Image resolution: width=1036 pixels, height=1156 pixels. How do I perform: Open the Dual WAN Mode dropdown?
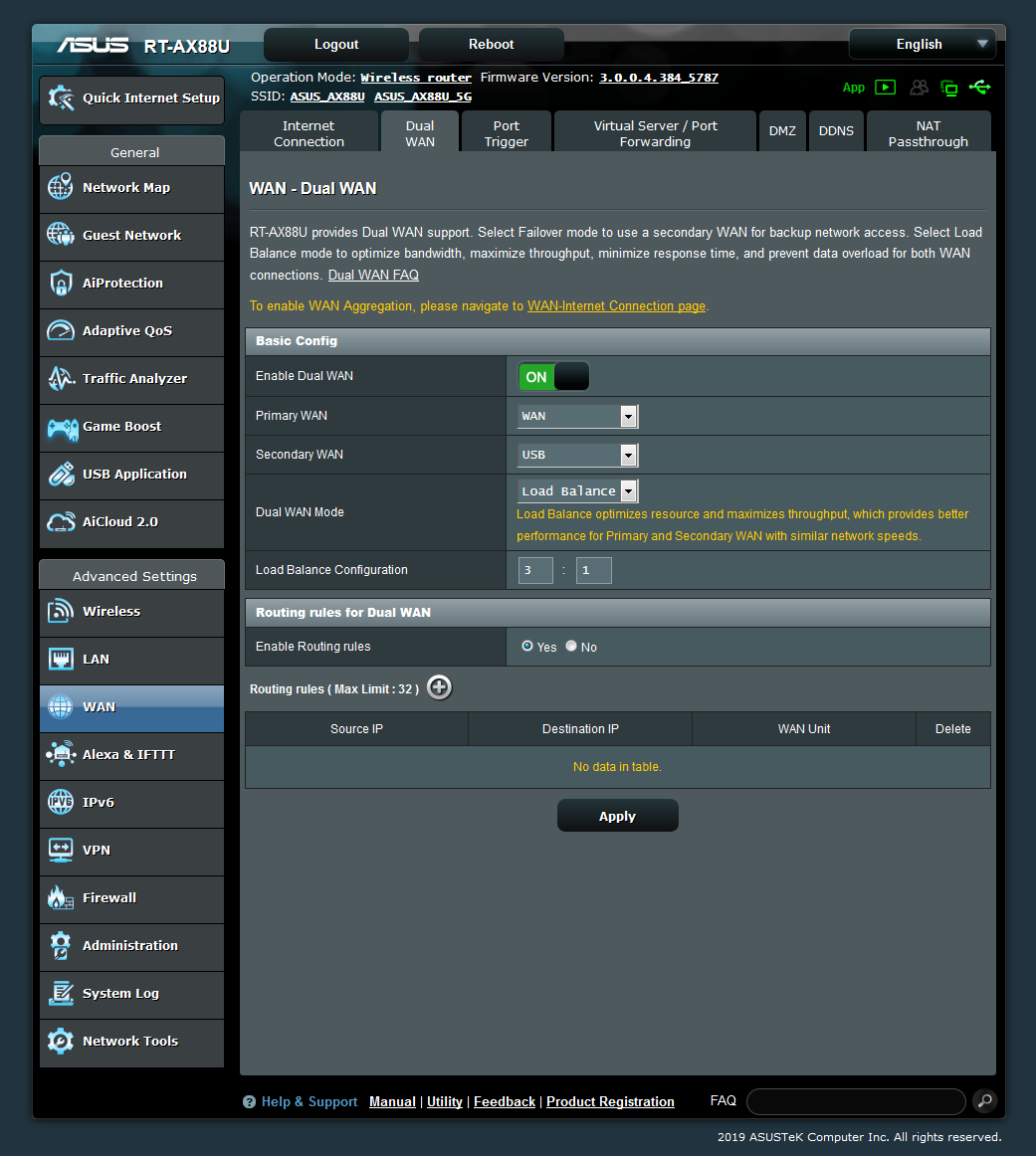(x=578, y=491)
